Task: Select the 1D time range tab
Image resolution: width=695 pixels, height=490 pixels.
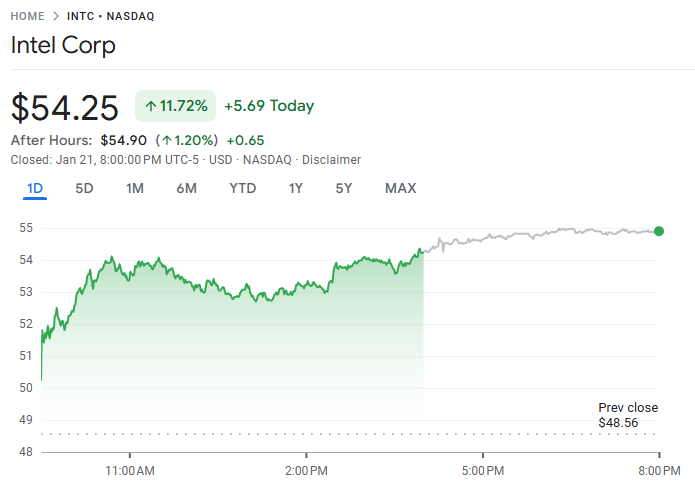Action: pos(35,188)
